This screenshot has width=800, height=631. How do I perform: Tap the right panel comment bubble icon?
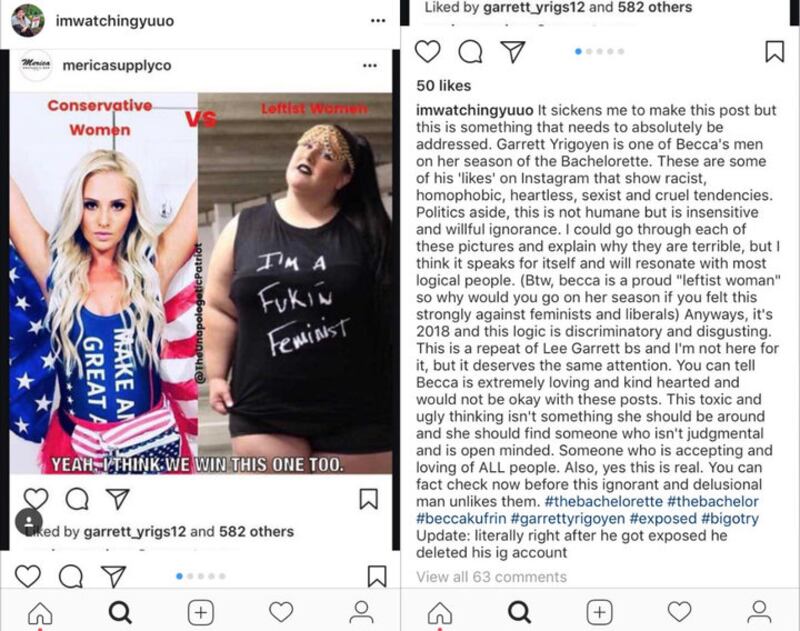(470, 52)
